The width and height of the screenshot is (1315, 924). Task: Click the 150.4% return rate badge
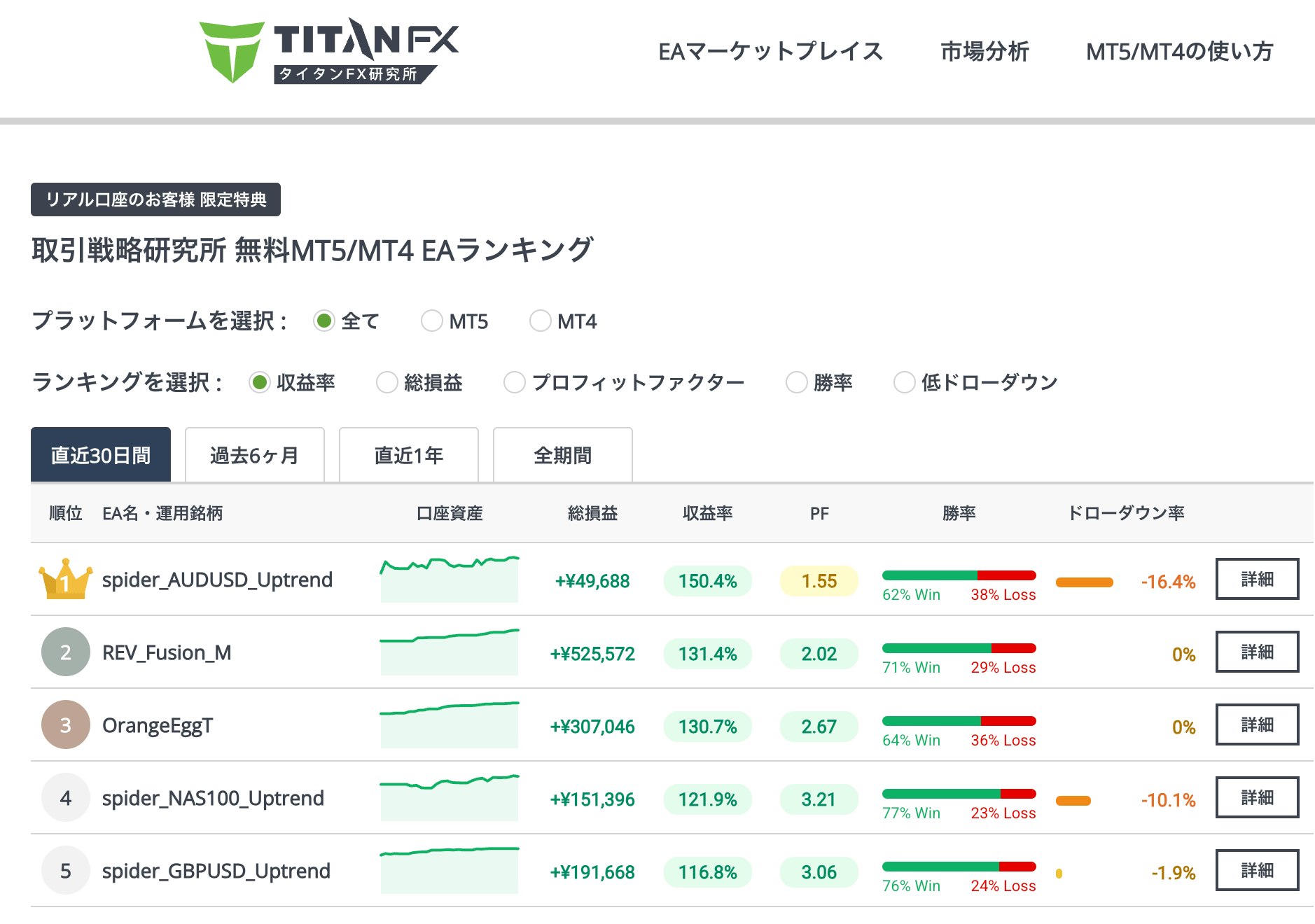click(x=707, y=580)
